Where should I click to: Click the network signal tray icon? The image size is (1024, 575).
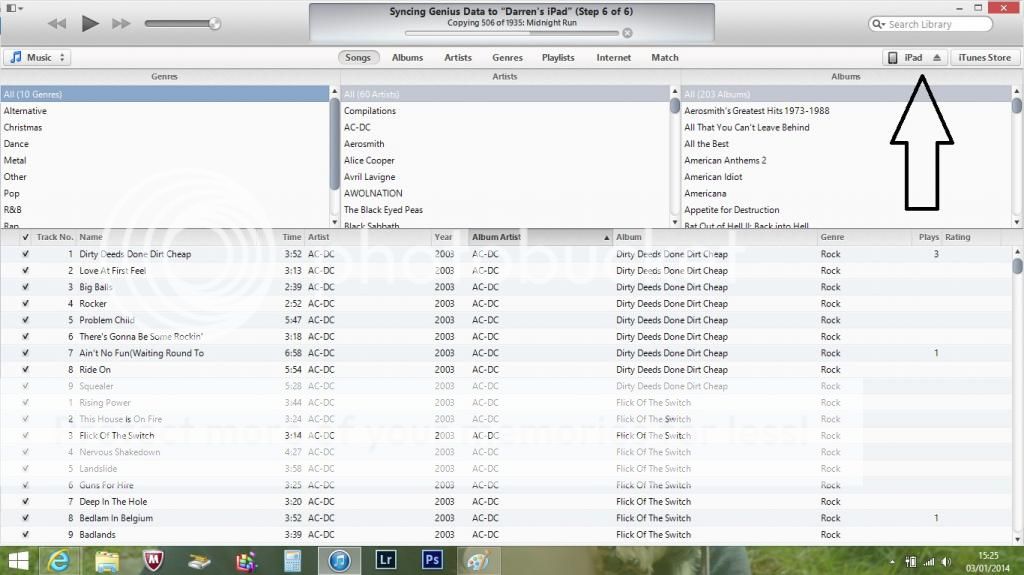point(928,562)
